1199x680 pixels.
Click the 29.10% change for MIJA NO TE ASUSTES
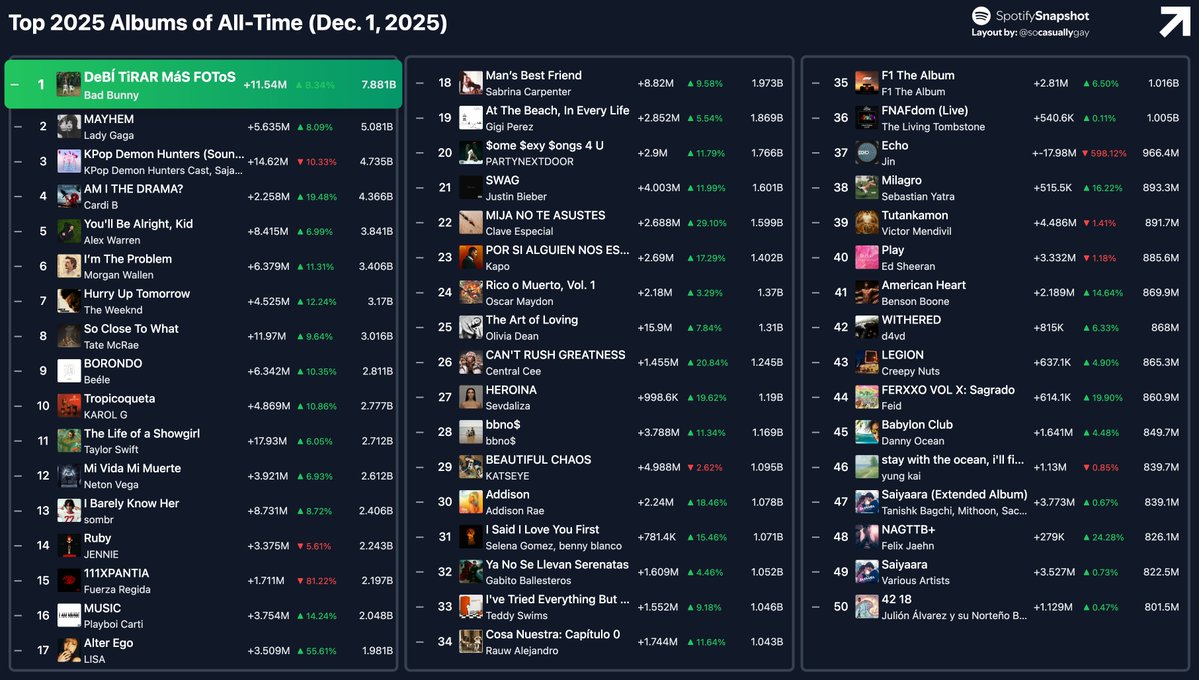(711, 223)
